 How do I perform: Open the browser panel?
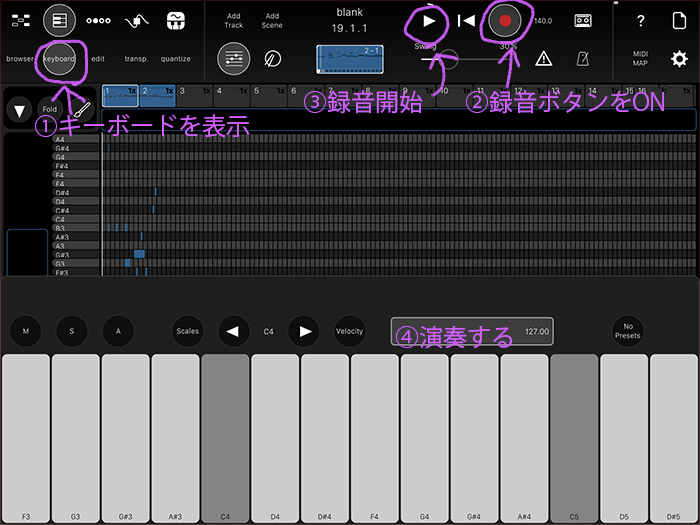[x=20, y=59]
